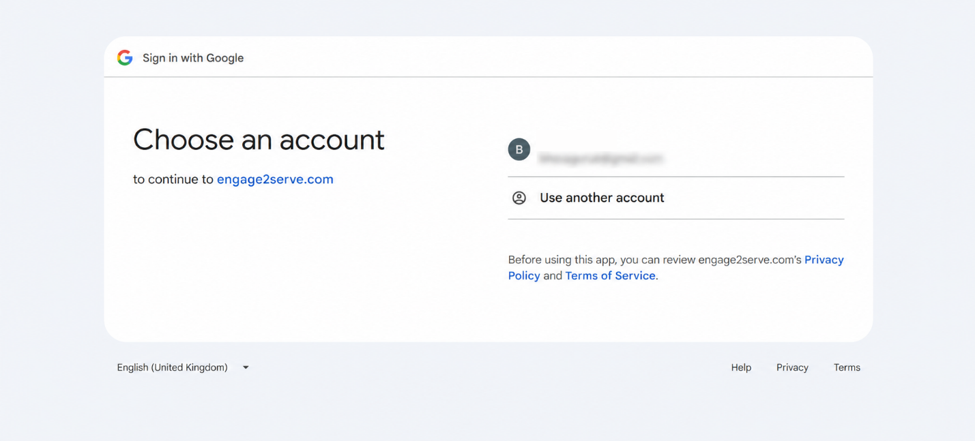The width and height of the screenshot is (975, 441).
Task: Open the Help footer link
Action: (x=741, y=368)
